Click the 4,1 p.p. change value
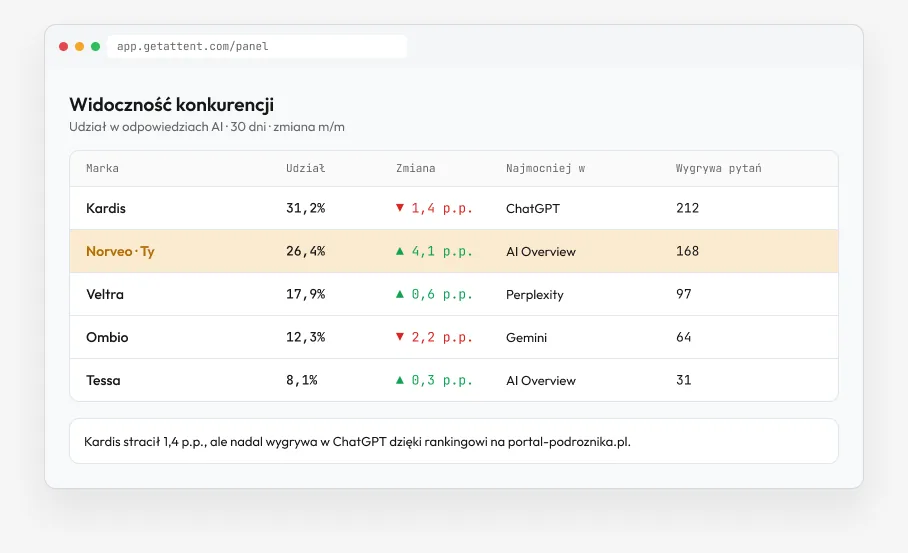Viewport: 908px width, 553px height. [x=442, y=251]
